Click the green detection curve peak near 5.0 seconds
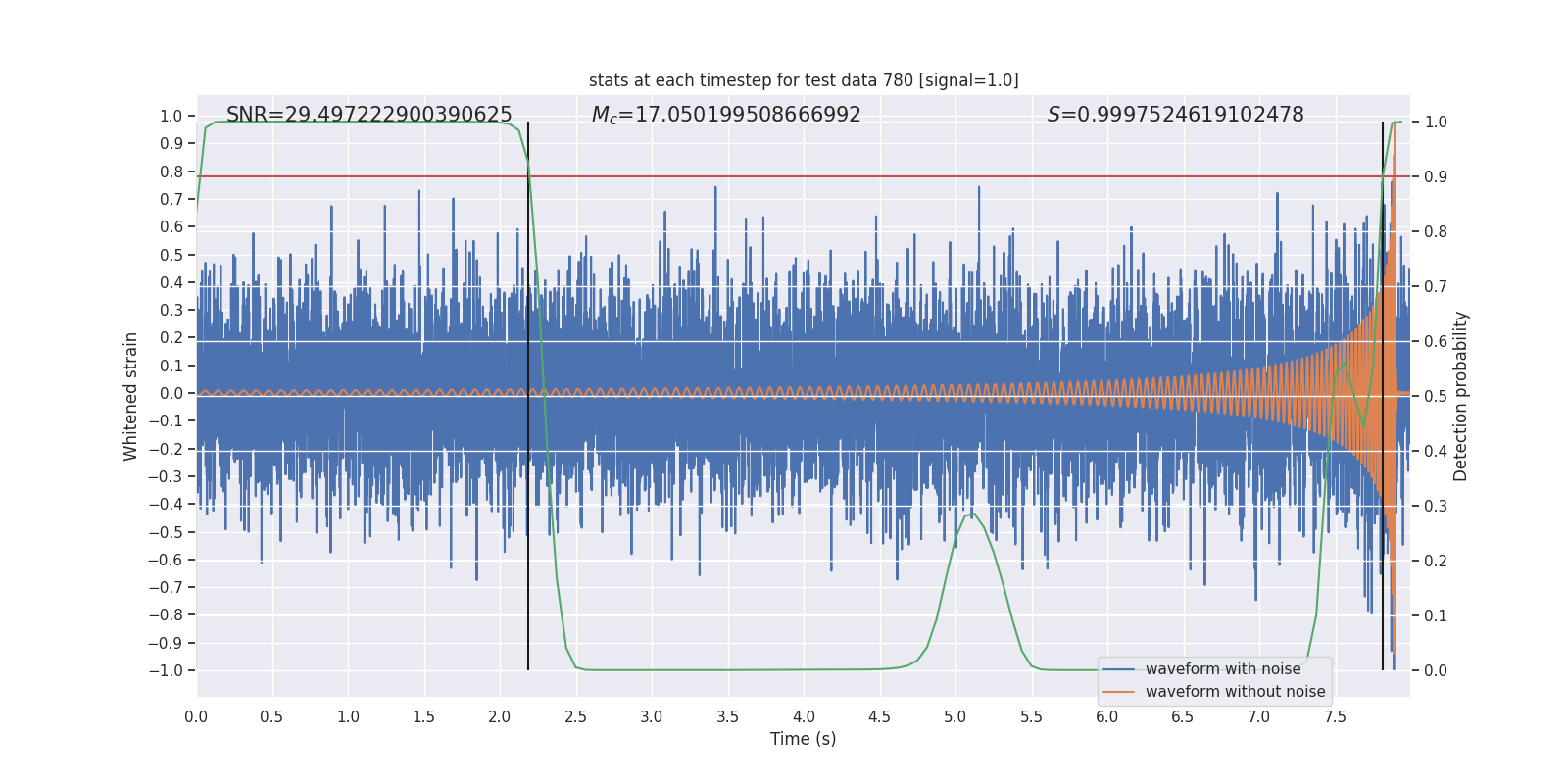Image resolution: width=1568 pixels, height=784 pixels. [971, 513]
